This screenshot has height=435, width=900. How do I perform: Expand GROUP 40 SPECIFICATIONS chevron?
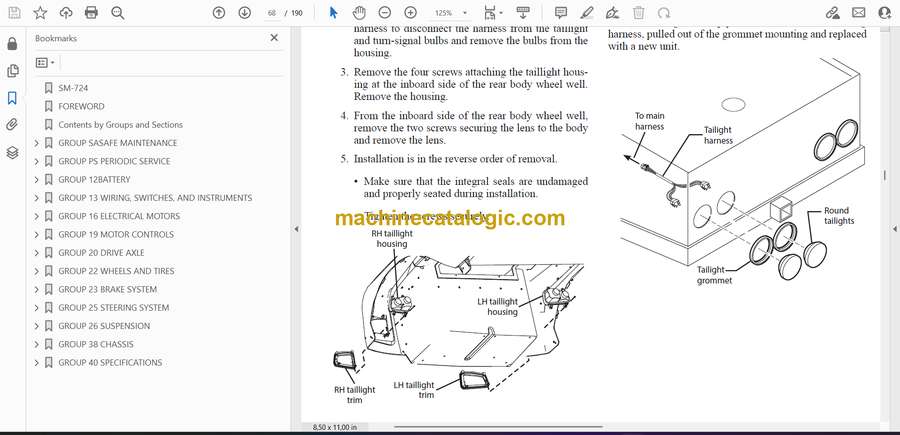(x=37, y=363)
